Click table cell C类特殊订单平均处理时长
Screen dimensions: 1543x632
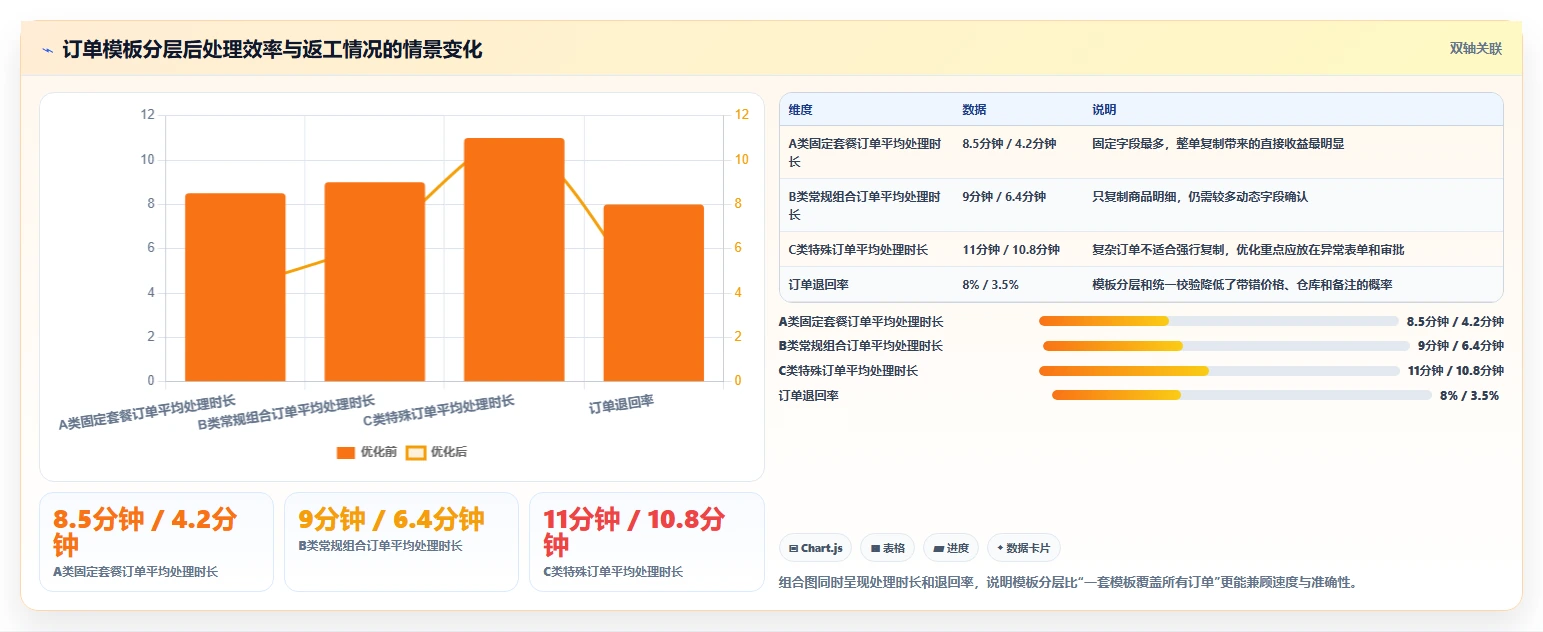click(858, 249)
